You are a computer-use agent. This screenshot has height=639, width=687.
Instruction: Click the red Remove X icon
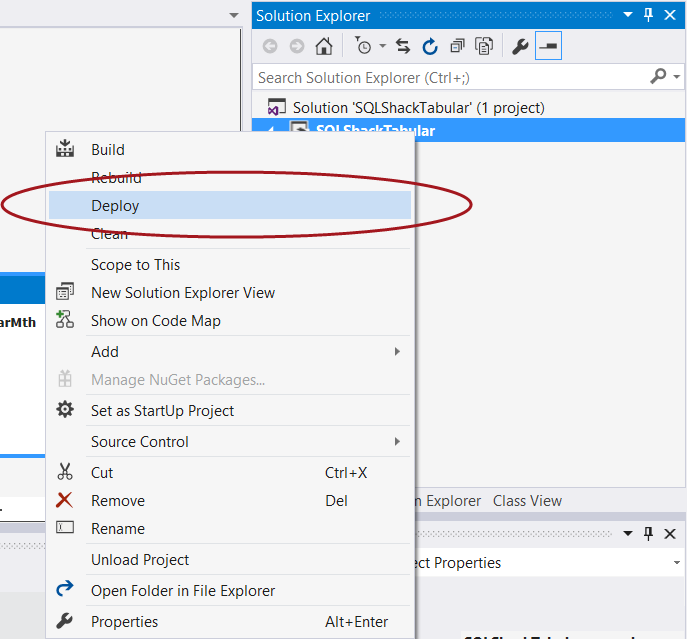click(x=64, y=500)
